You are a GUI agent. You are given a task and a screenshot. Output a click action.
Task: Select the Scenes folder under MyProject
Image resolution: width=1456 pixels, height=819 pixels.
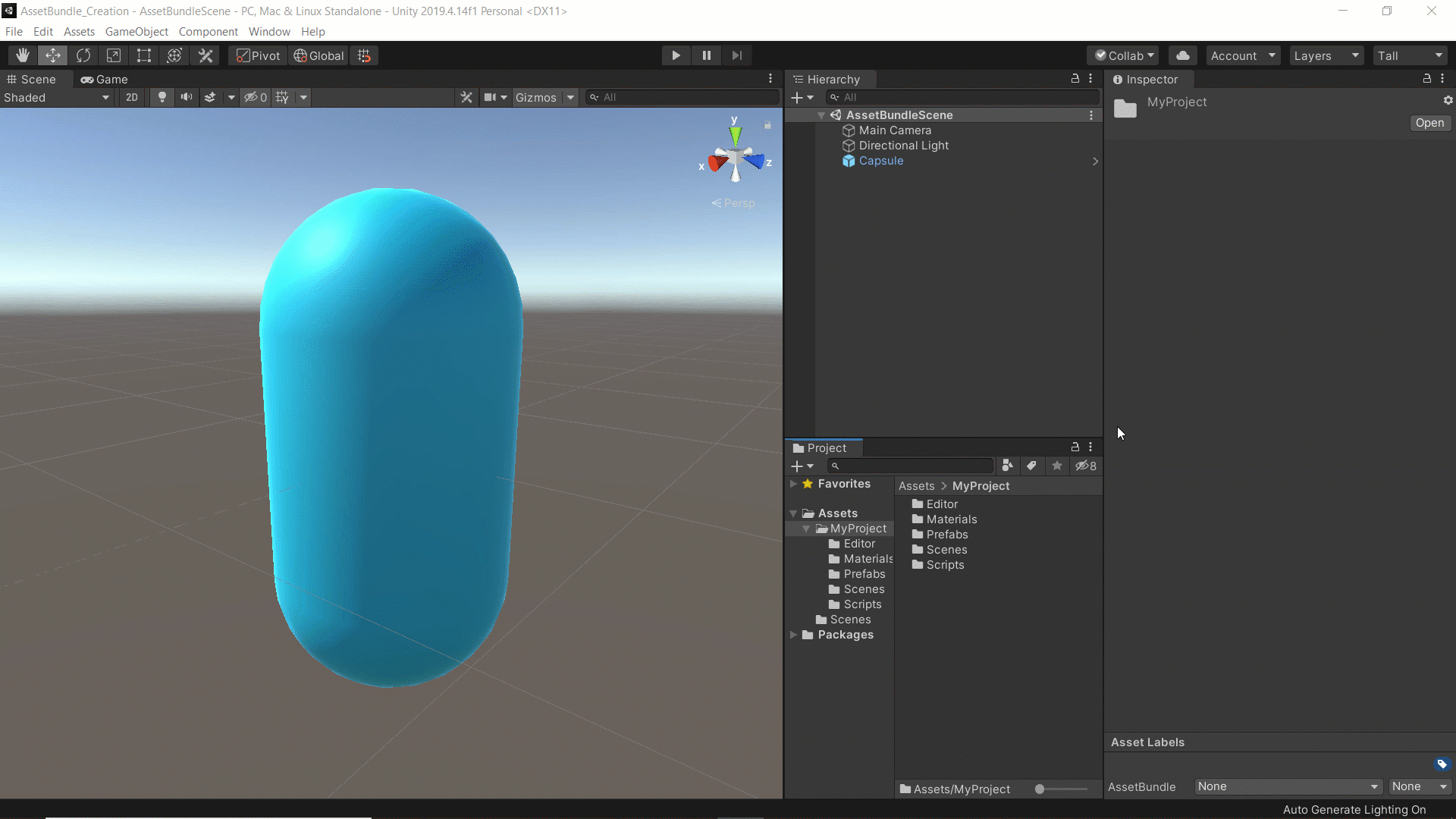point(863,589)
